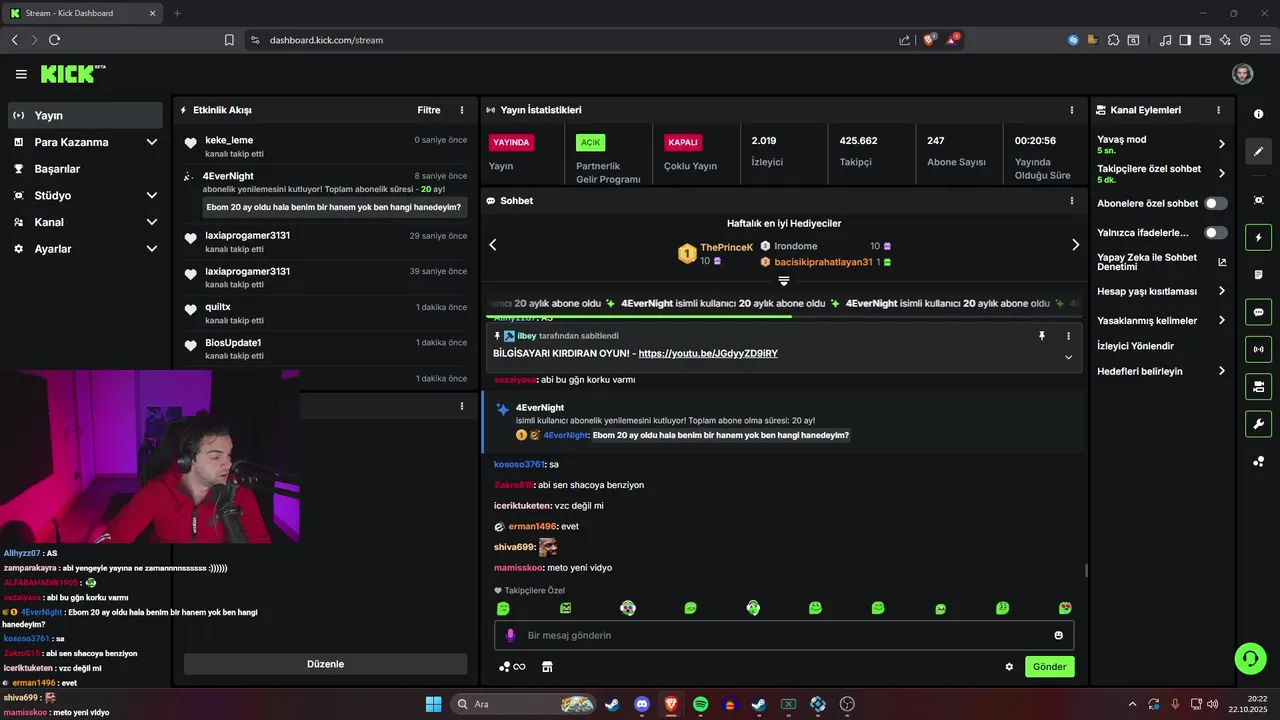This screenshot has width=1280, height=720.
Task: Click the Kick logo
Action: (x=72, y=74)
